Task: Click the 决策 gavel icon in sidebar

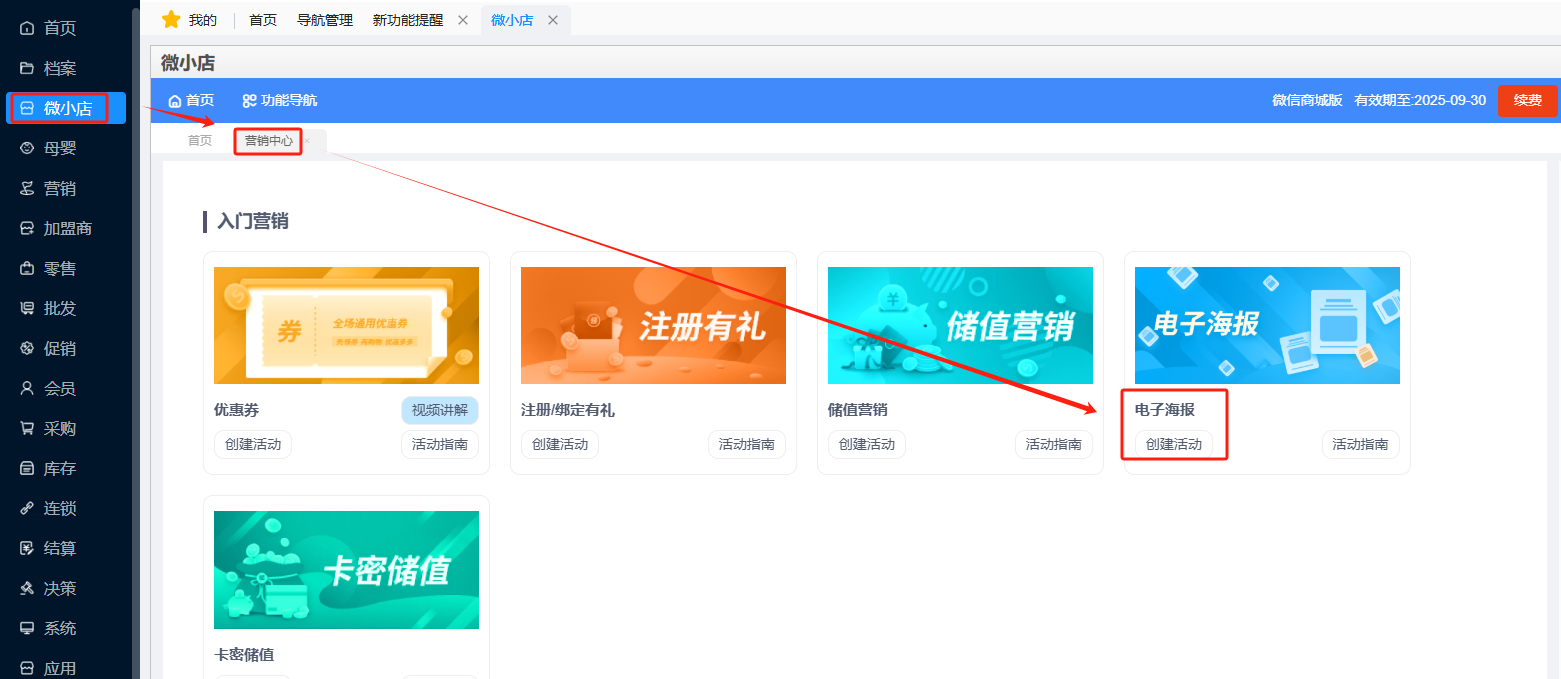Action: pos(27,588)
